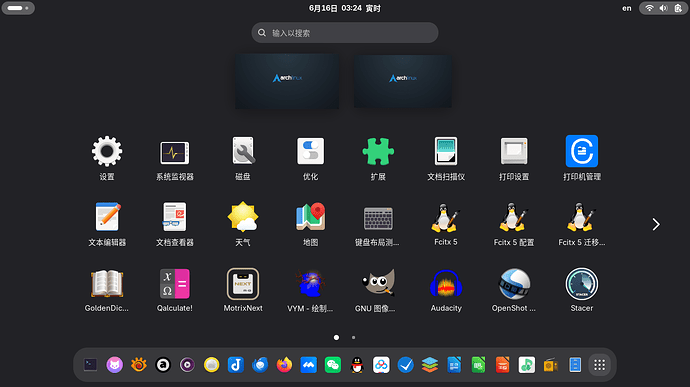The width and height of the screenshot is (690, 387).
Task: Select the first Arch Linux workspace thumbnail
Action: (287, 81)
